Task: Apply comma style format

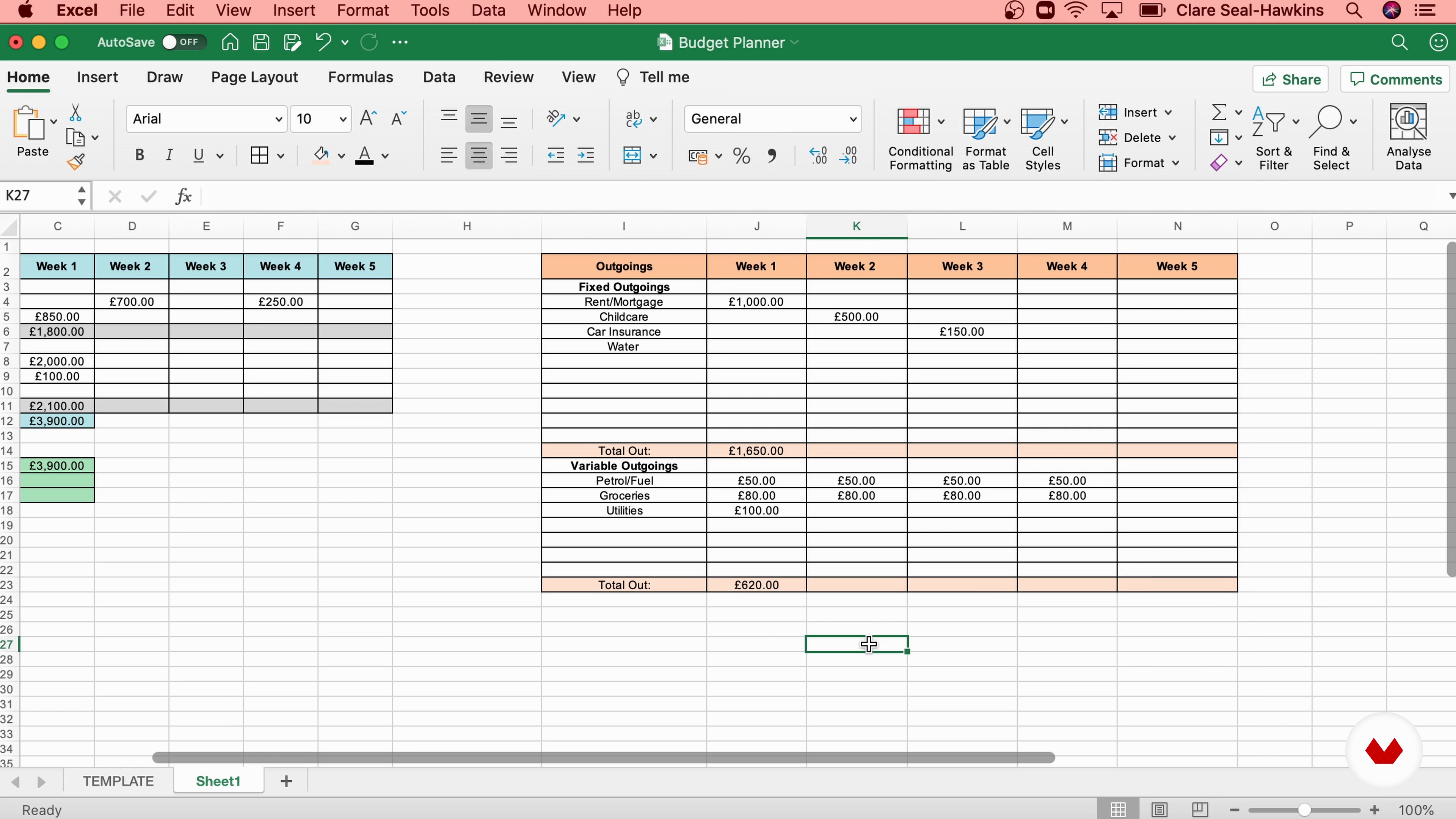Action: [x=772, y=155]
